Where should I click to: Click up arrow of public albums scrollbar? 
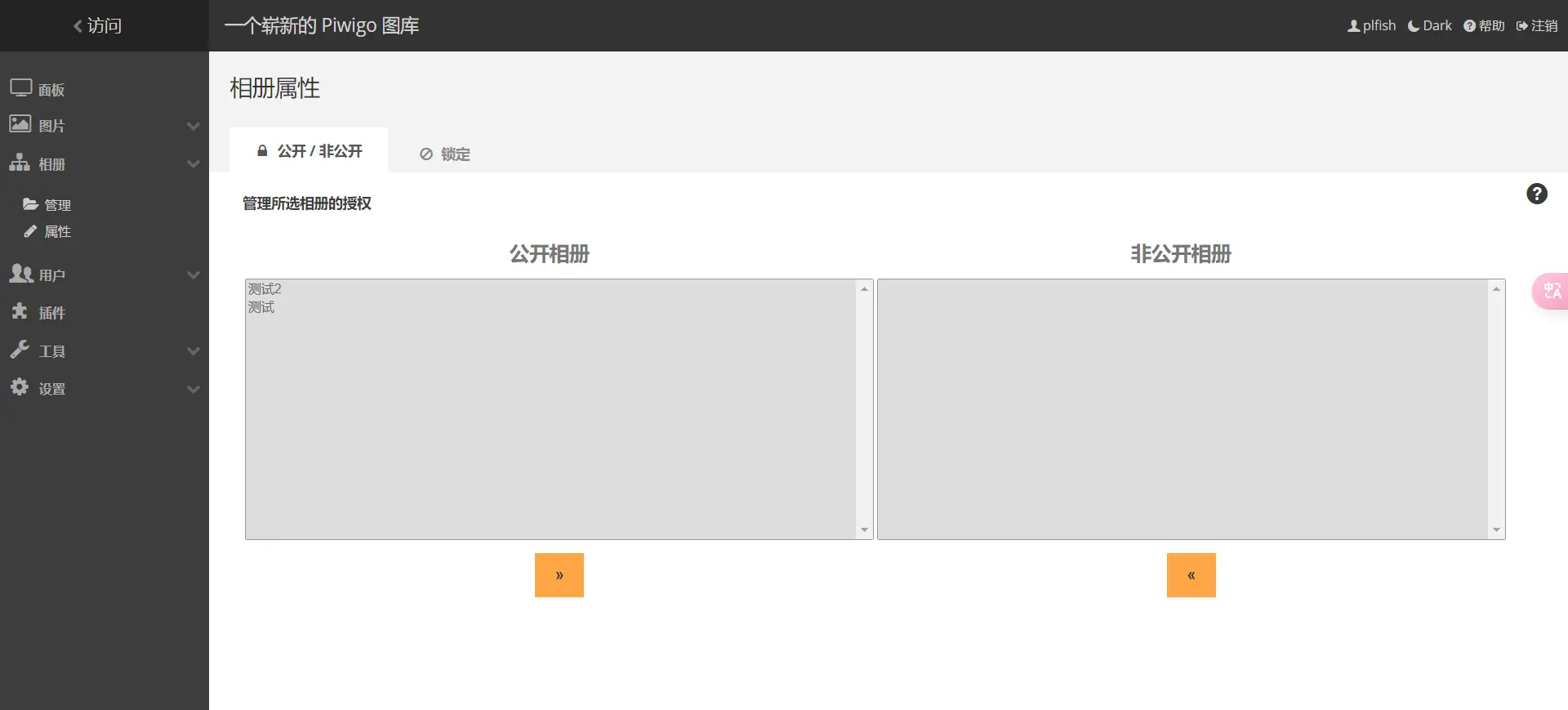[x=864, y=289]
